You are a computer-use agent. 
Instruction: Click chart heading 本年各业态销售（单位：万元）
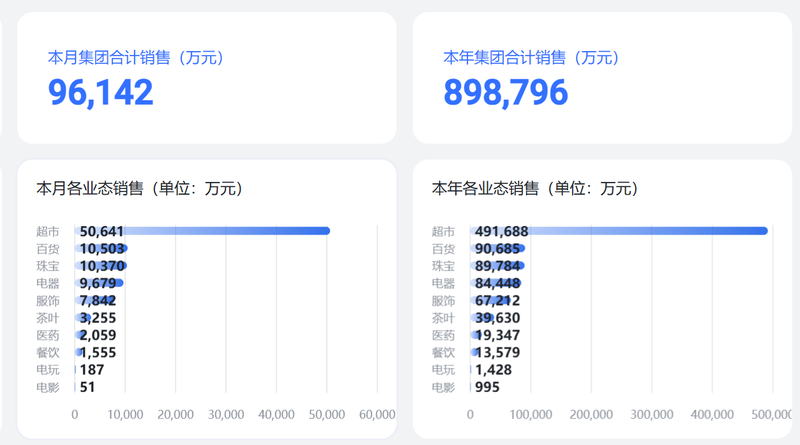pyautogui.click(x=535, y=188)
